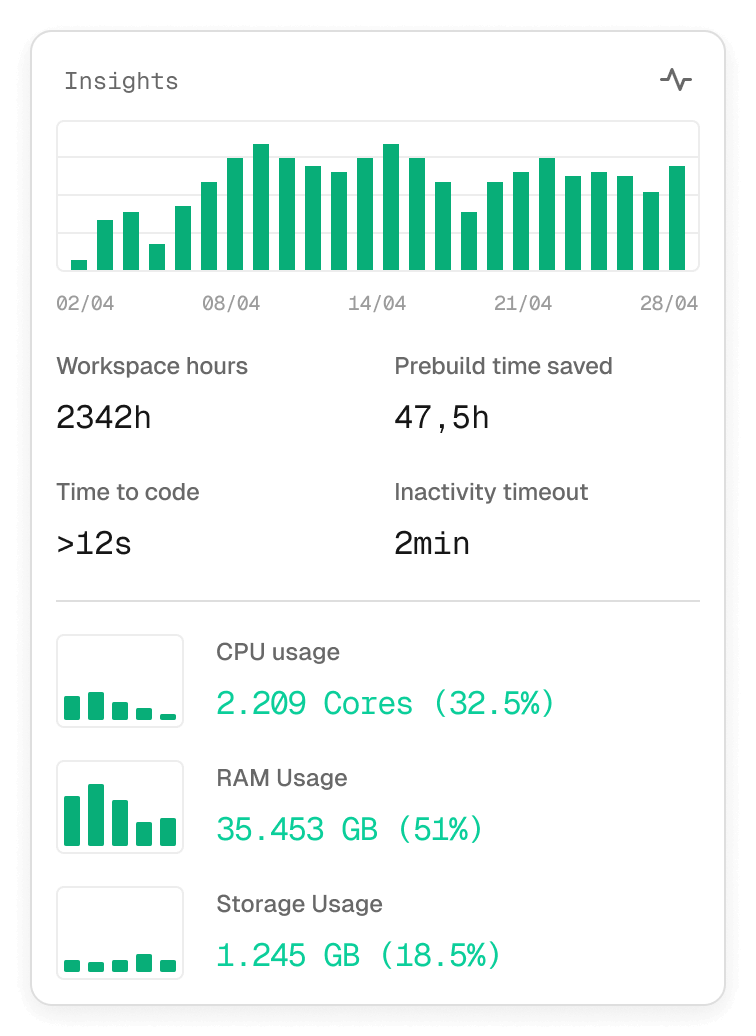This screenshot has height=1036, width=756.
Task: Click the 35.453 GB RAM reading
Action: pos(349,829)
